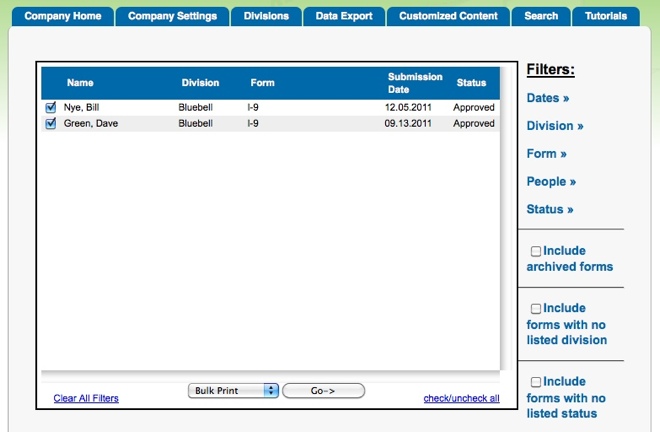
Task: Expand the People filter
Action: [551, 182]
